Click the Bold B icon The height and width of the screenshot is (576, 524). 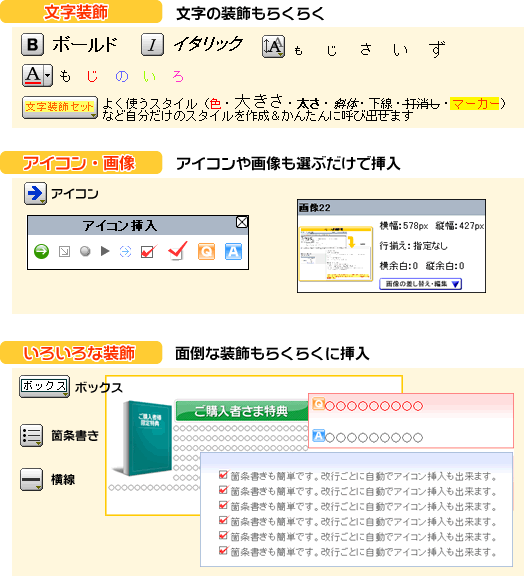(32, 44)
